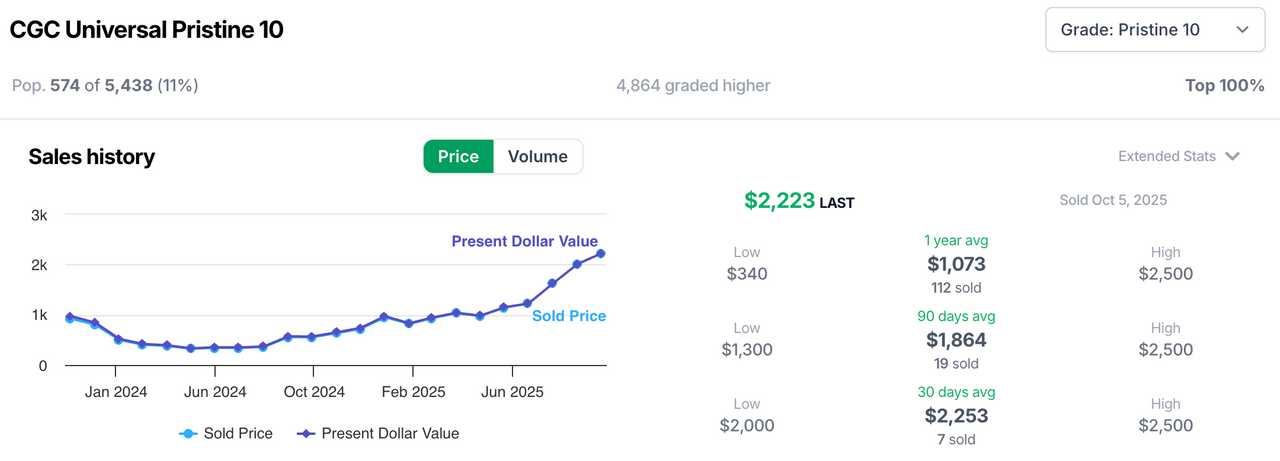Image resolution: width=1280 pixels, height=461 pixels.
Task: Click the last data point on chart
Action: click(601, 253)
